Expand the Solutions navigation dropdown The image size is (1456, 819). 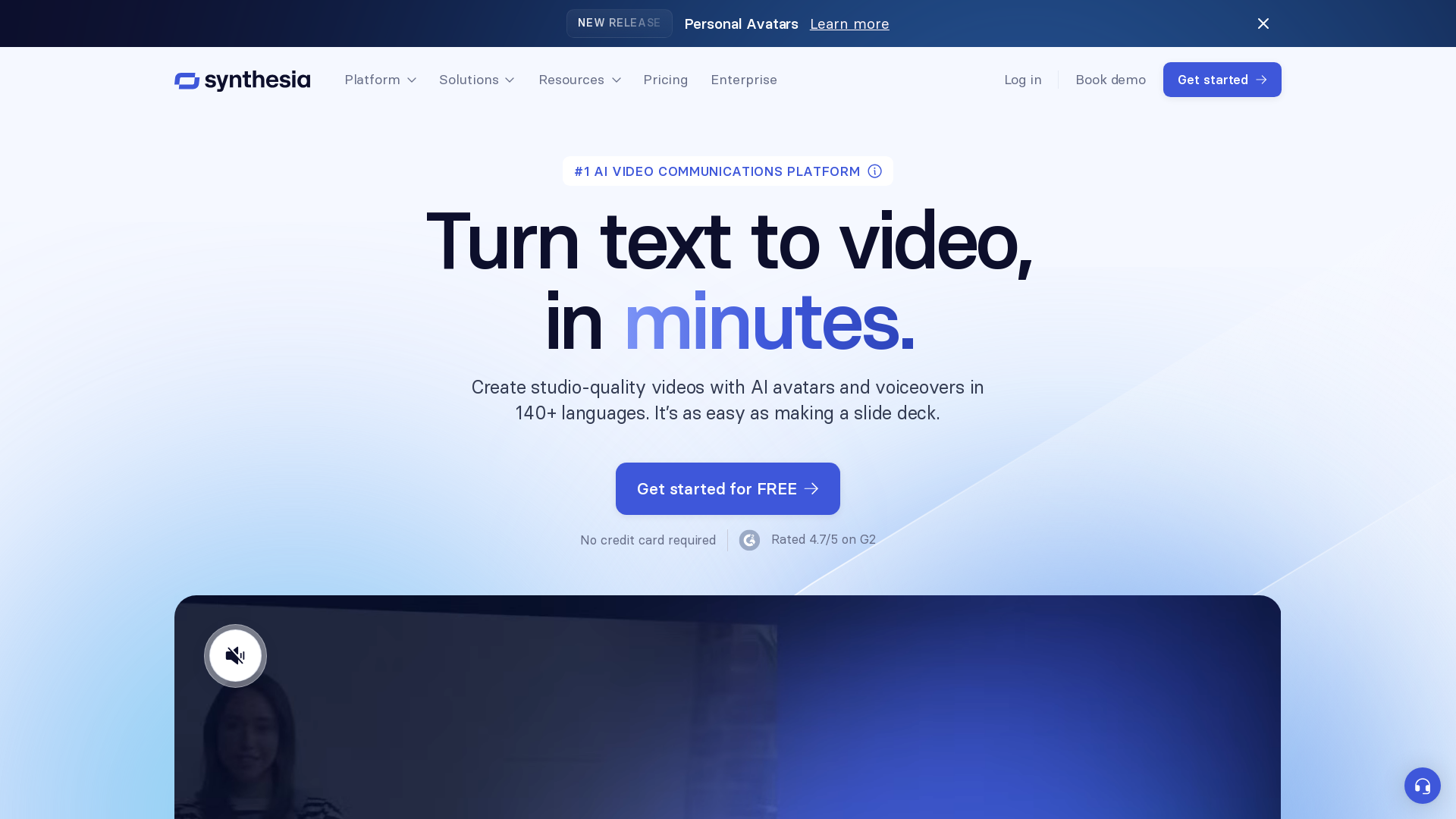(477, 79)
